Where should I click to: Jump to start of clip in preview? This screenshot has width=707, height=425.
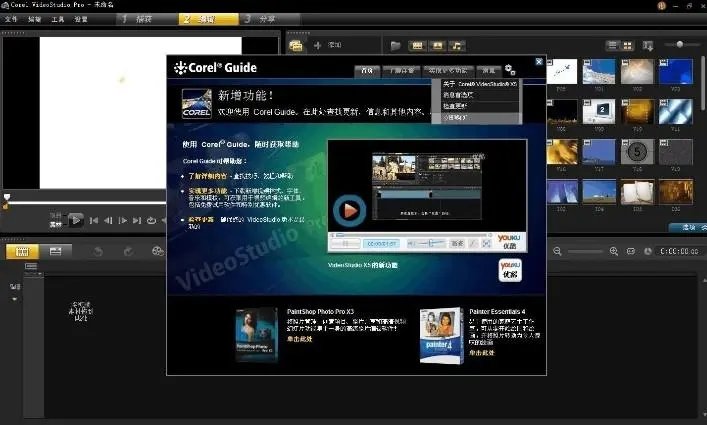(94, 220)
